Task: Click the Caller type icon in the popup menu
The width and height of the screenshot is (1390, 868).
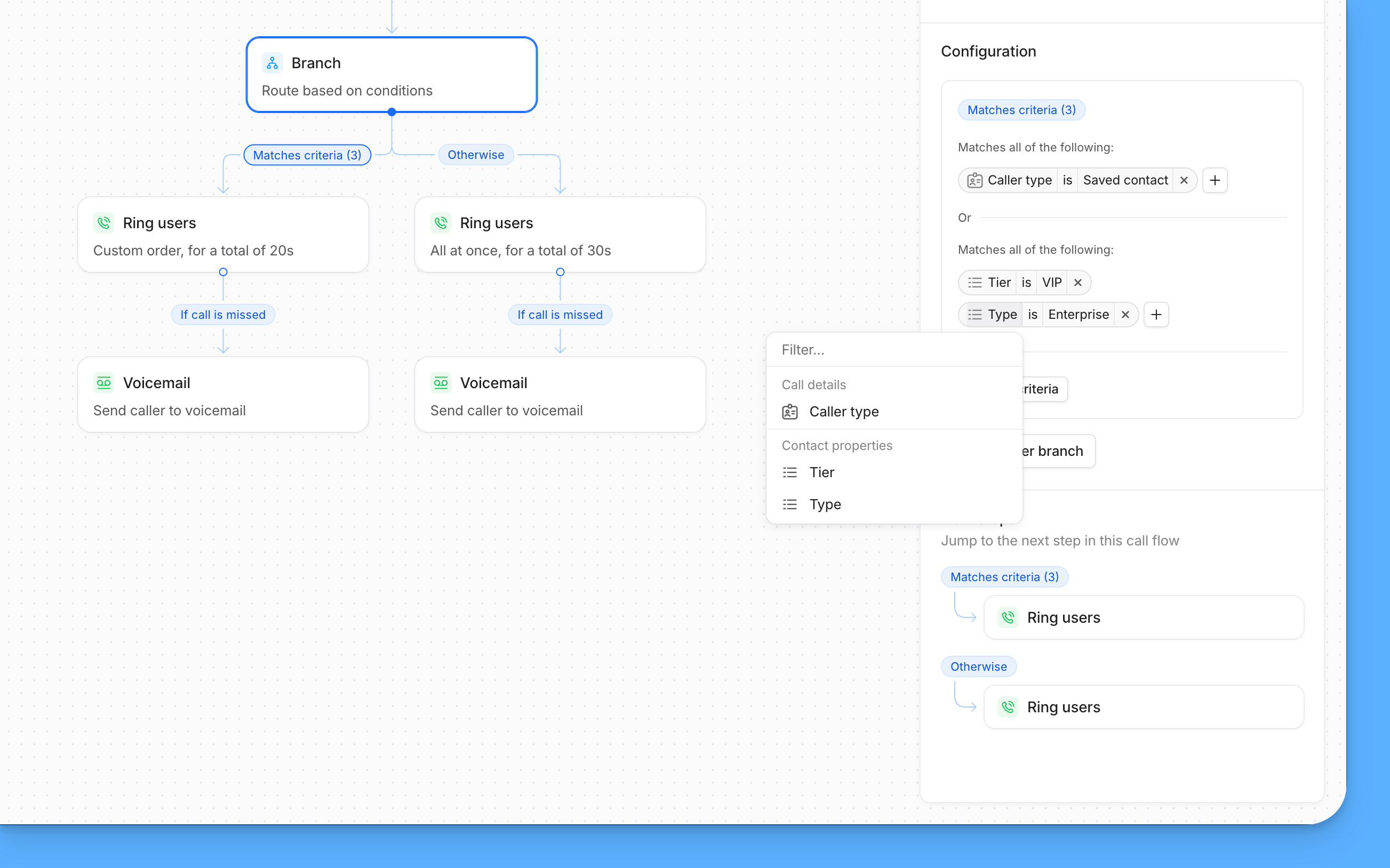Action: [790, 412]
